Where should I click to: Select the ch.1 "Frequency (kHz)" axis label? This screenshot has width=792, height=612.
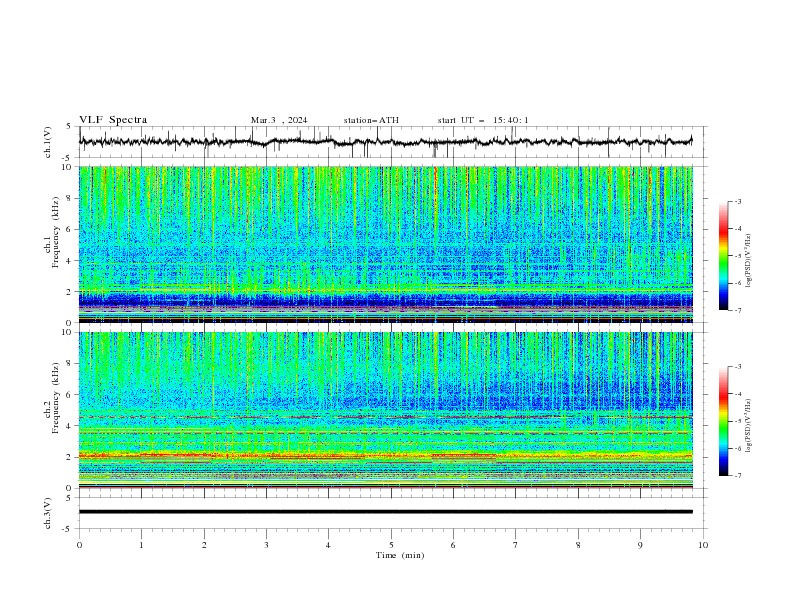click(56, 232)
